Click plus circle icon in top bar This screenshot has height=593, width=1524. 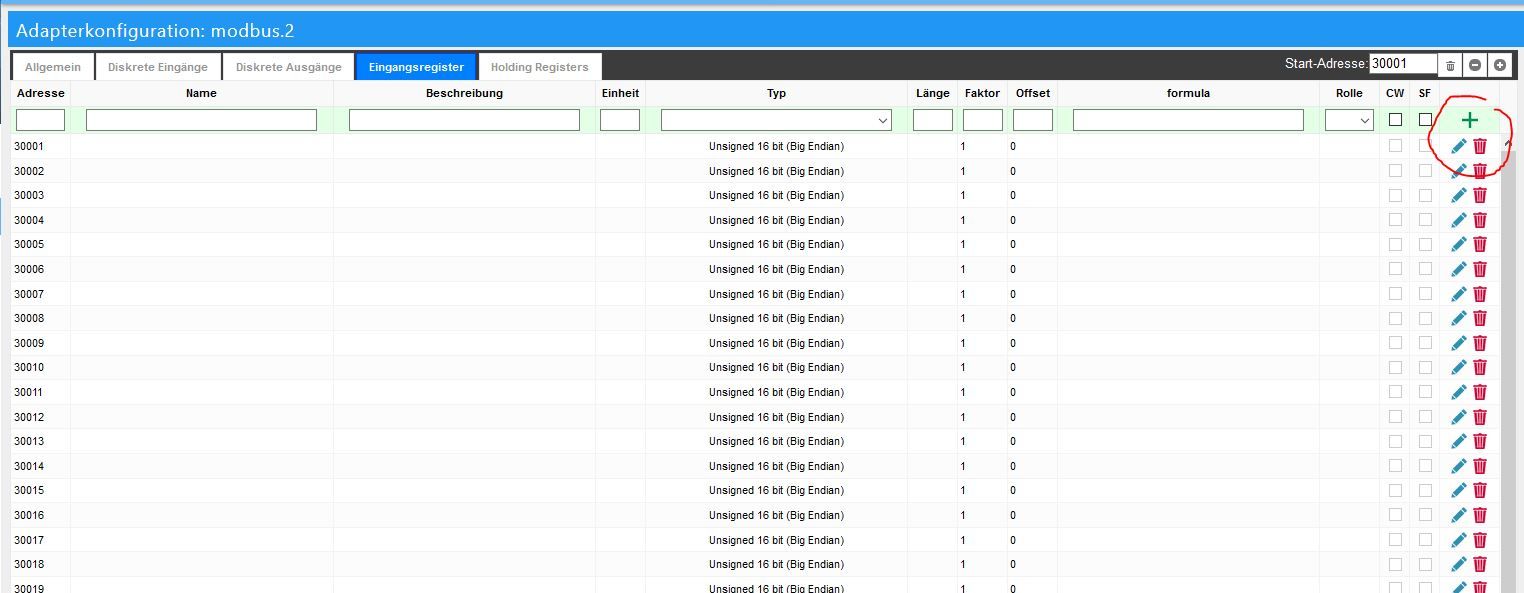click(1500, 65)
